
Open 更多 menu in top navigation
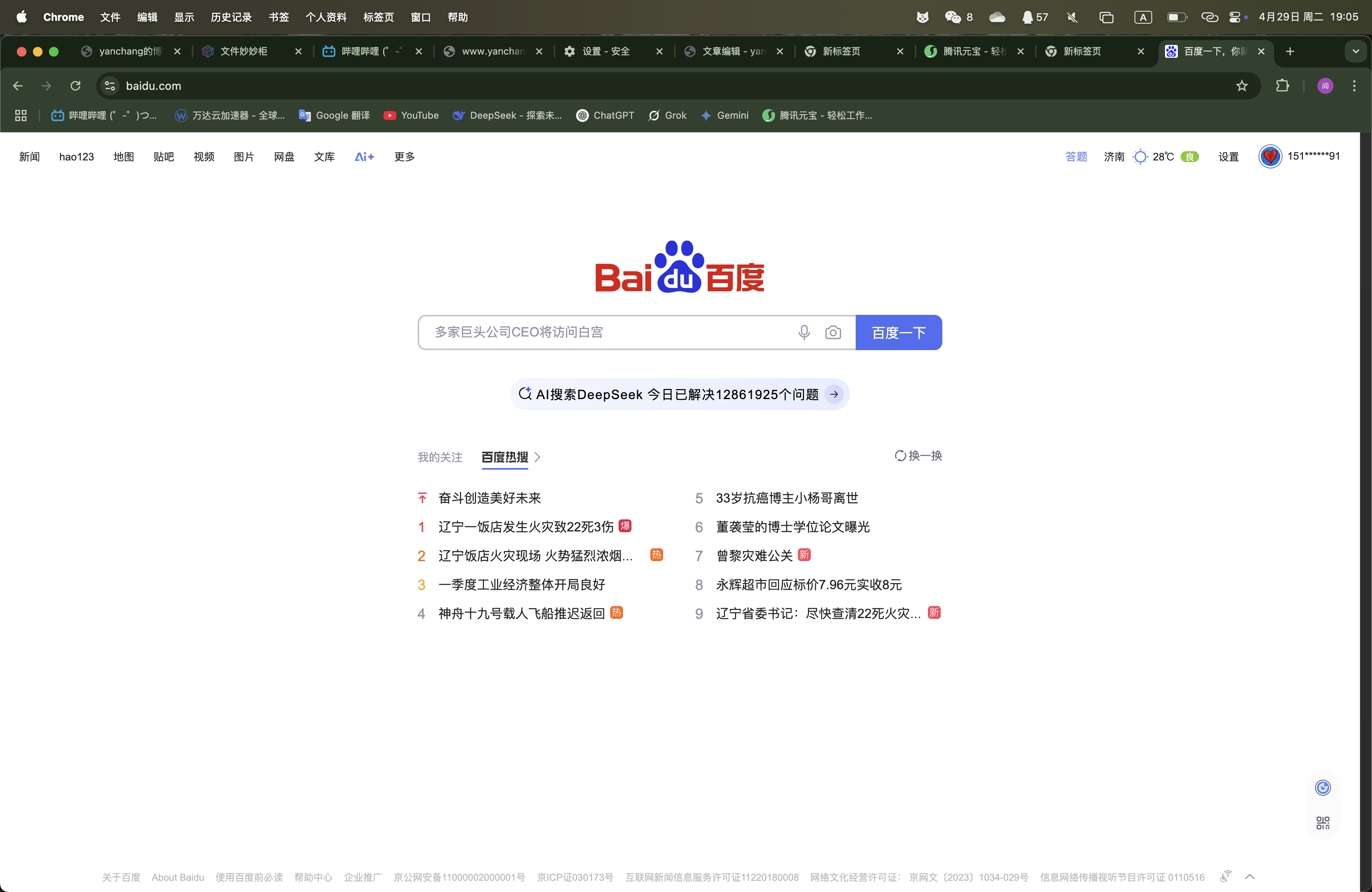[x=404, y=157]
